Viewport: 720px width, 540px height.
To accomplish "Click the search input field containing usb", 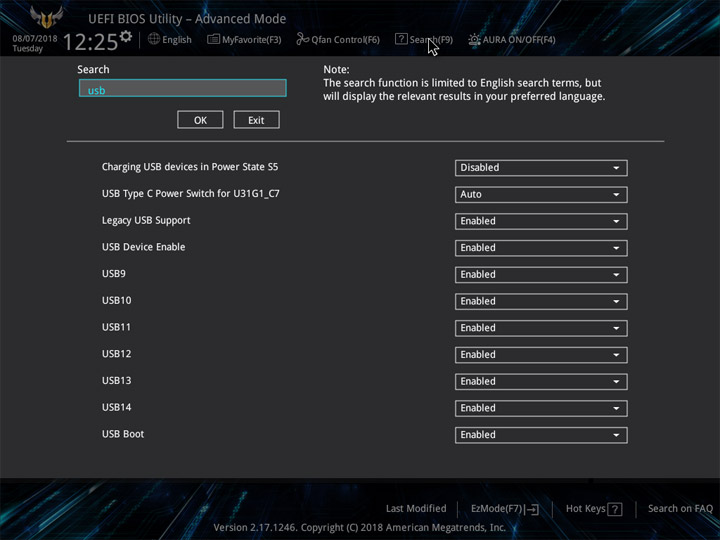I will (183, 88).
